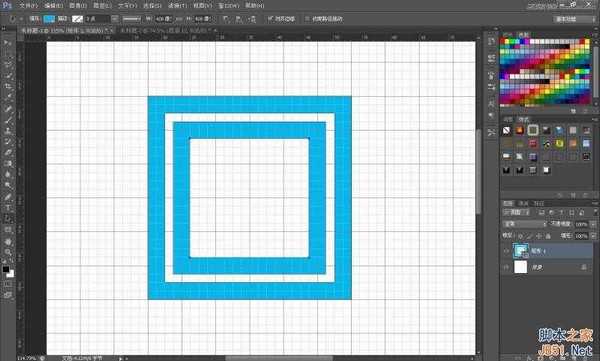Select the Zoom magnifier tool
The width and height of the screenshot is (600, 361).
coord(8,252)
